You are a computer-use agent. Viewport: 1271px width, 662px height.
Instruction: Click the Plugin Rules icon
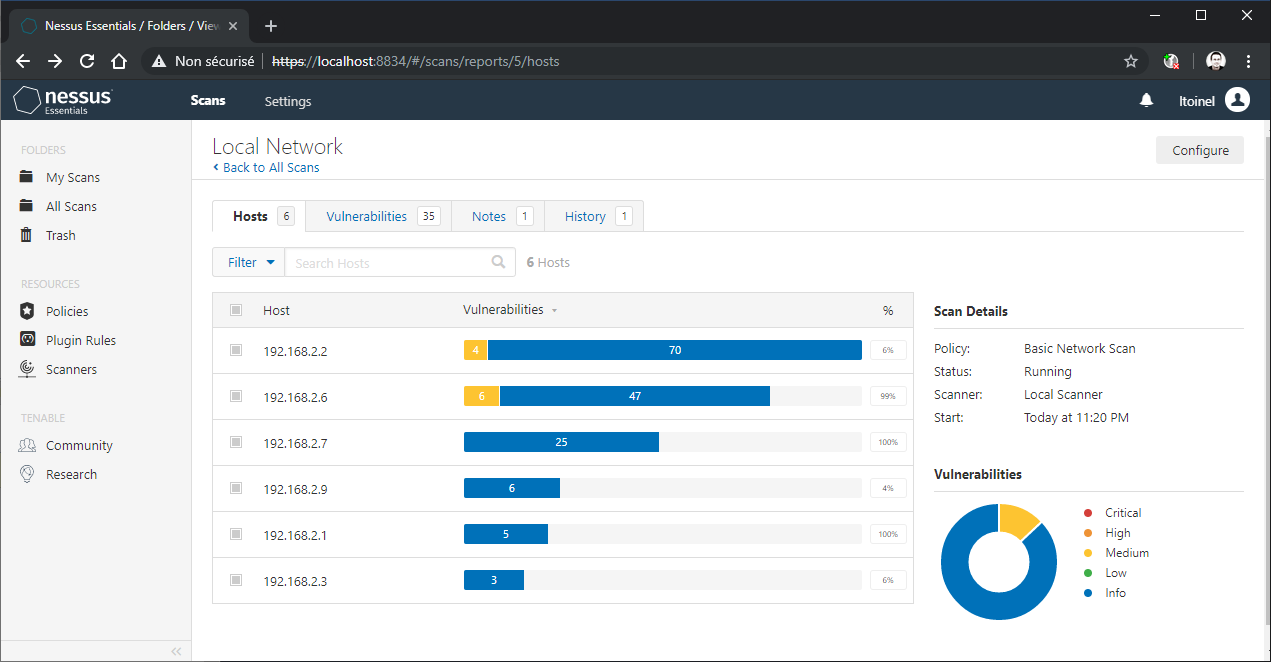(27, 340)
